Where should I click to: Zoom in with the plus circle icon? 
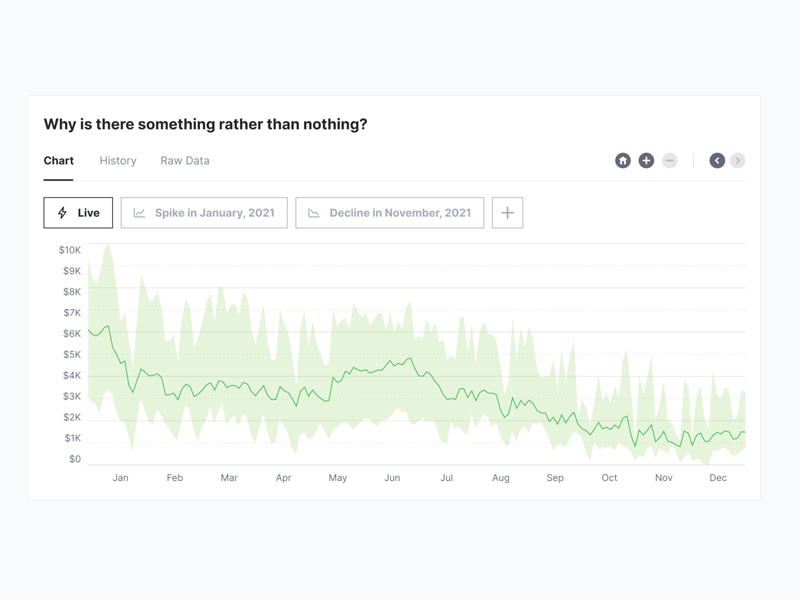coord(646,161)
